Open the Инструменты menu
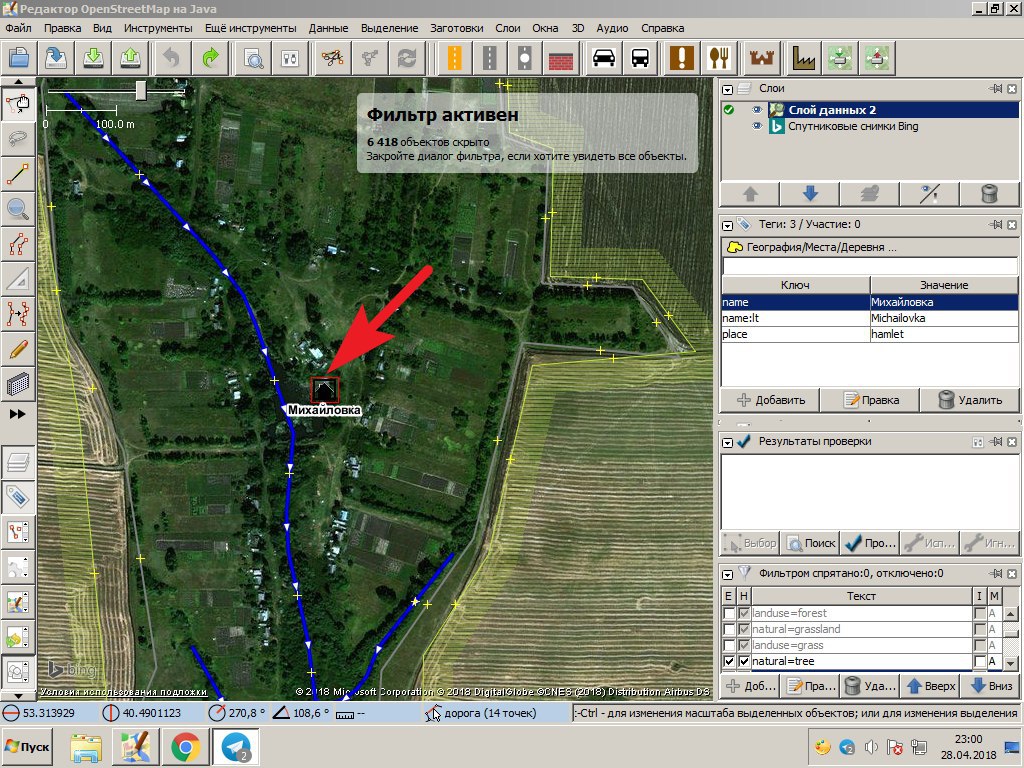 click(x=156, y=28)
